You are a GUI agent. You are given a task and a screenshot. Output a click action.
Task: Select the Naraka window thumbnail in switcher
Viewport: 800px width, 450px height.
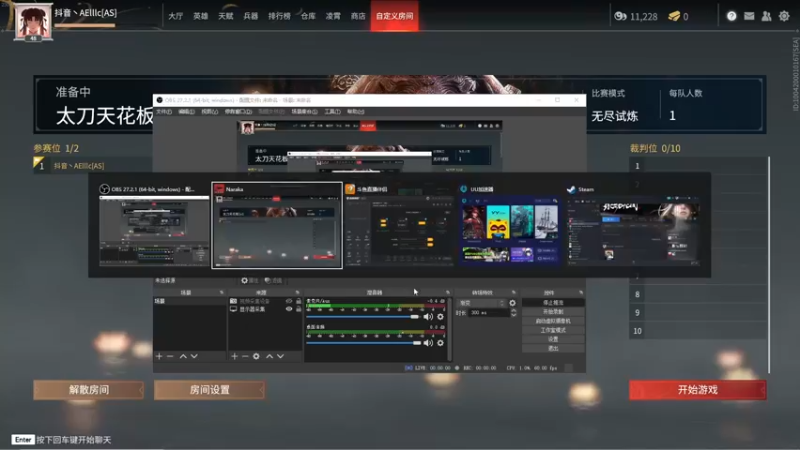277,226
